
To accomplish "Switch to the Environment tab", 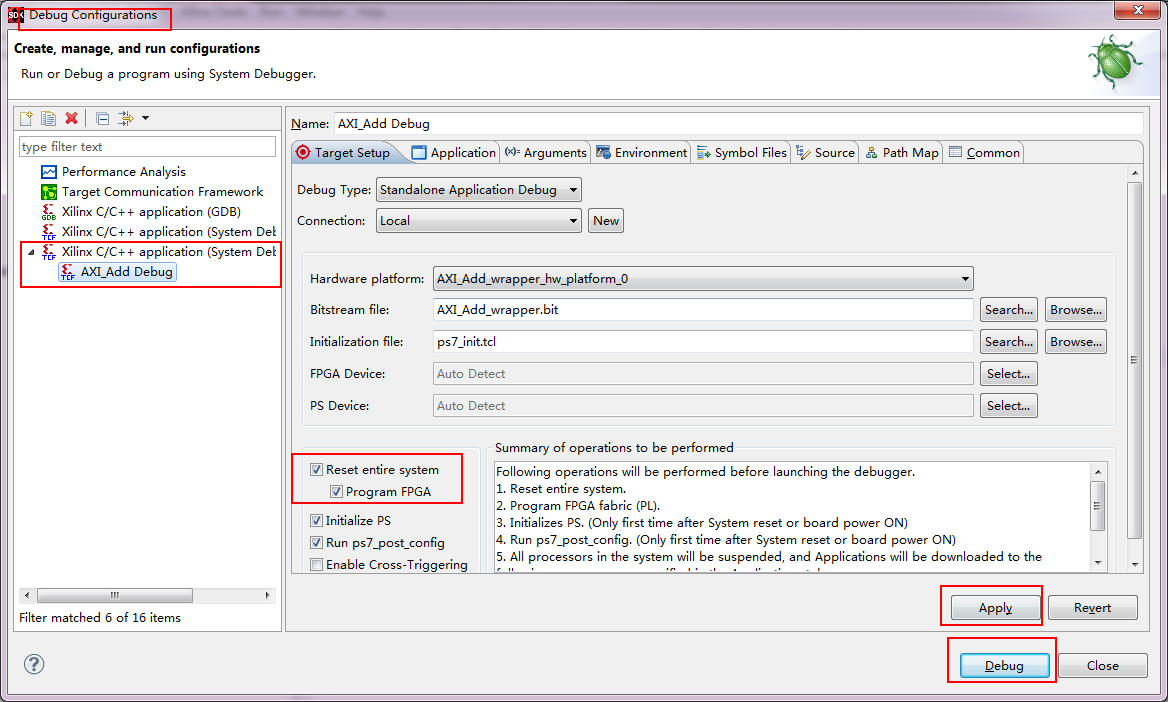I will click(641, 153).
